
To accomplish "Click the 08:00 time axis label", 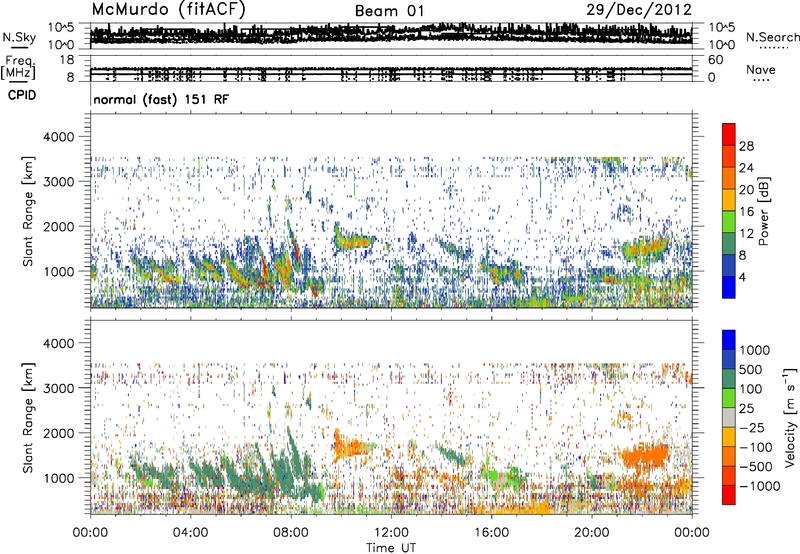I will [291, 533].
